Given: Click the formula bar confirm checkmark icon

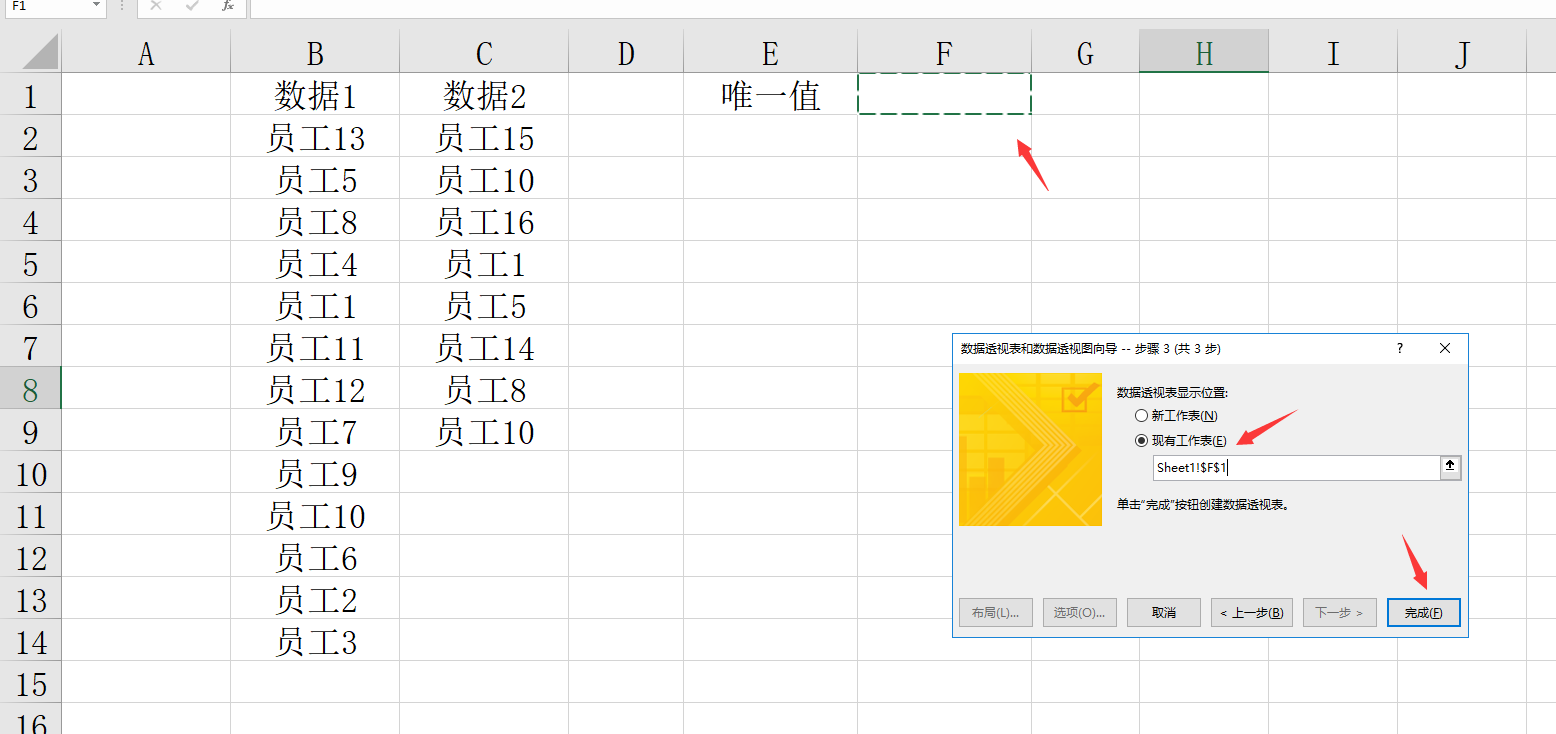Looking at the screenshot, I should (192, 6).
